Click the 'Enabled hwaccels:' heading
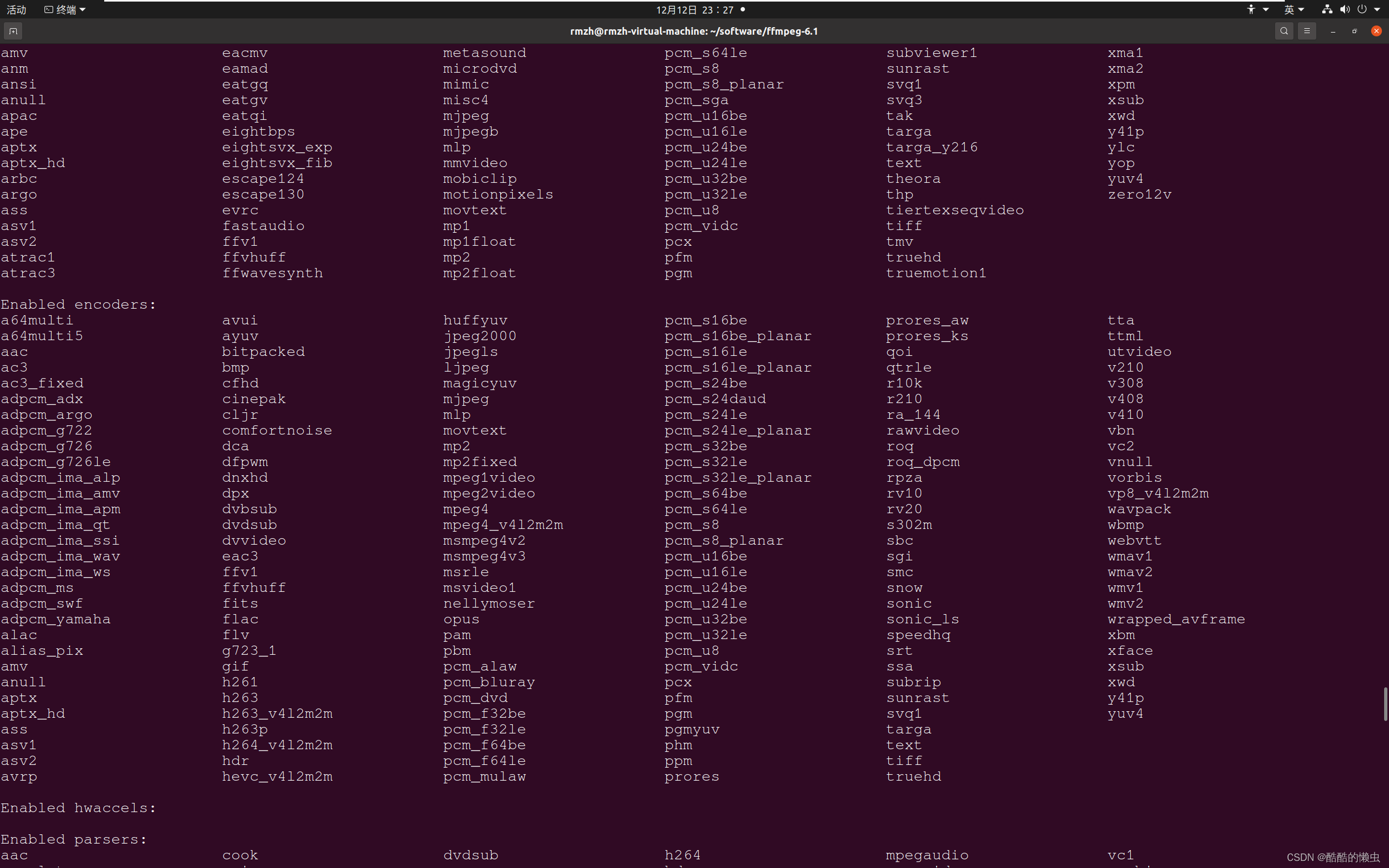This screenshot has height=868, width=1389. pos(79,808)
